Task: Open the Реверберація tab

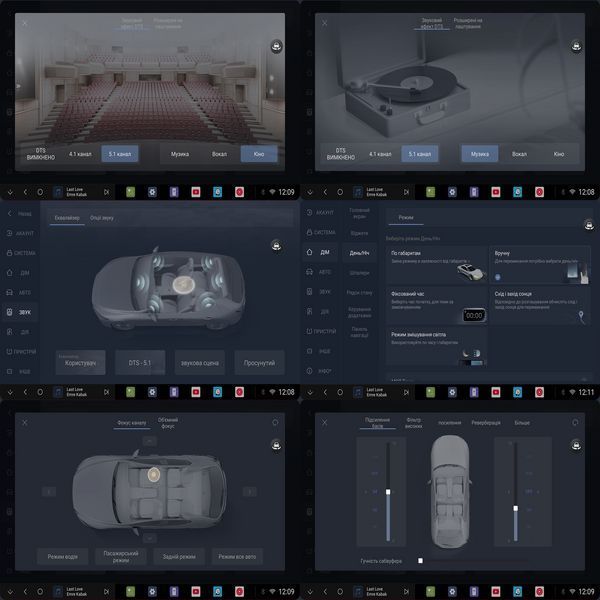Action: (486, 423)
